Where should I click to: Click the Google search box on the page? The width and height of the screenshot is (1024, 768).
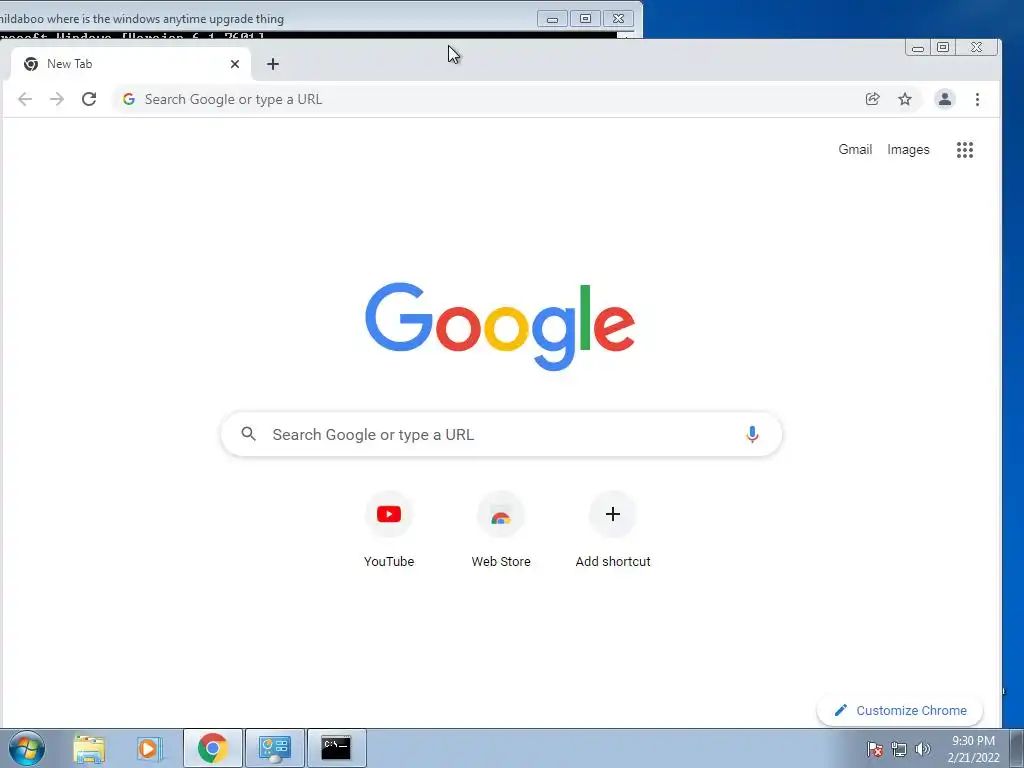click(501, 434)
